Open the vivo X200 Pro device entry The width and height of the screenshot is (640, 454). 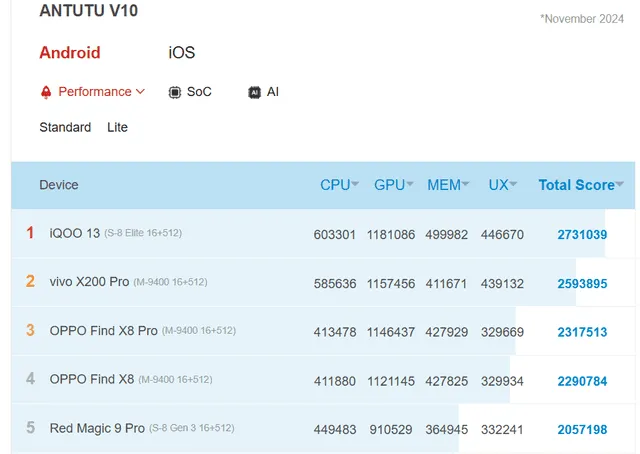[x=89, y=282]
